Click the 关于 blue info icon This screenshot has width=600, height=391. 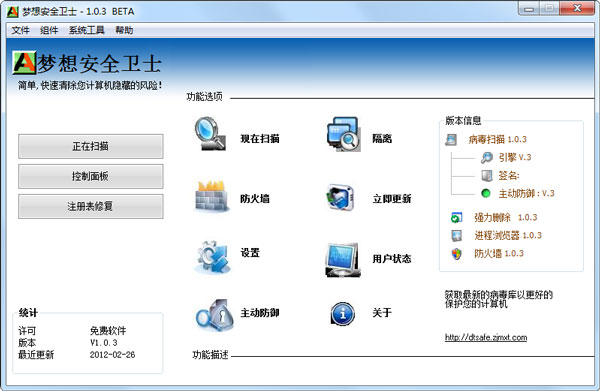(x=342, y=314)
